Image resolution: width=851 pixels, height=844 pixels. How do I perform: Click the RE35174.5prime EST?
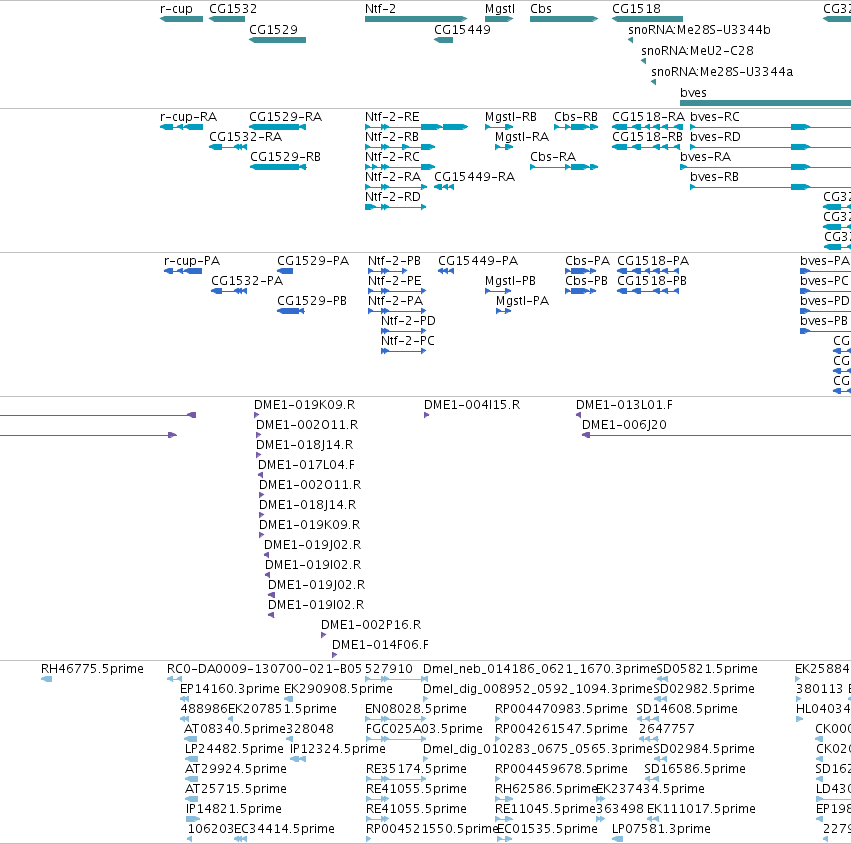tap(395, 779)
